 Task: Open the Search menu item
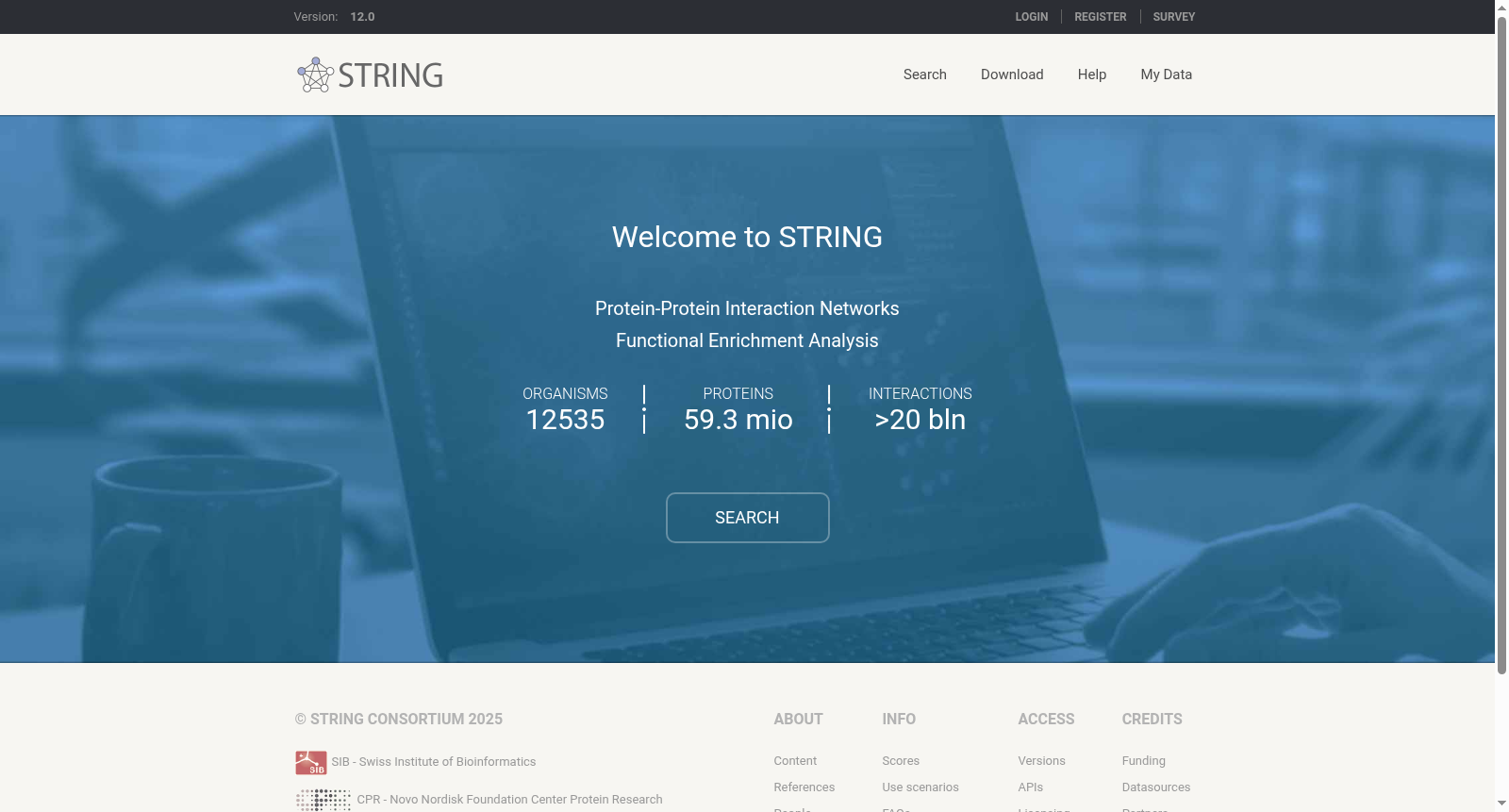pos(924,75)
